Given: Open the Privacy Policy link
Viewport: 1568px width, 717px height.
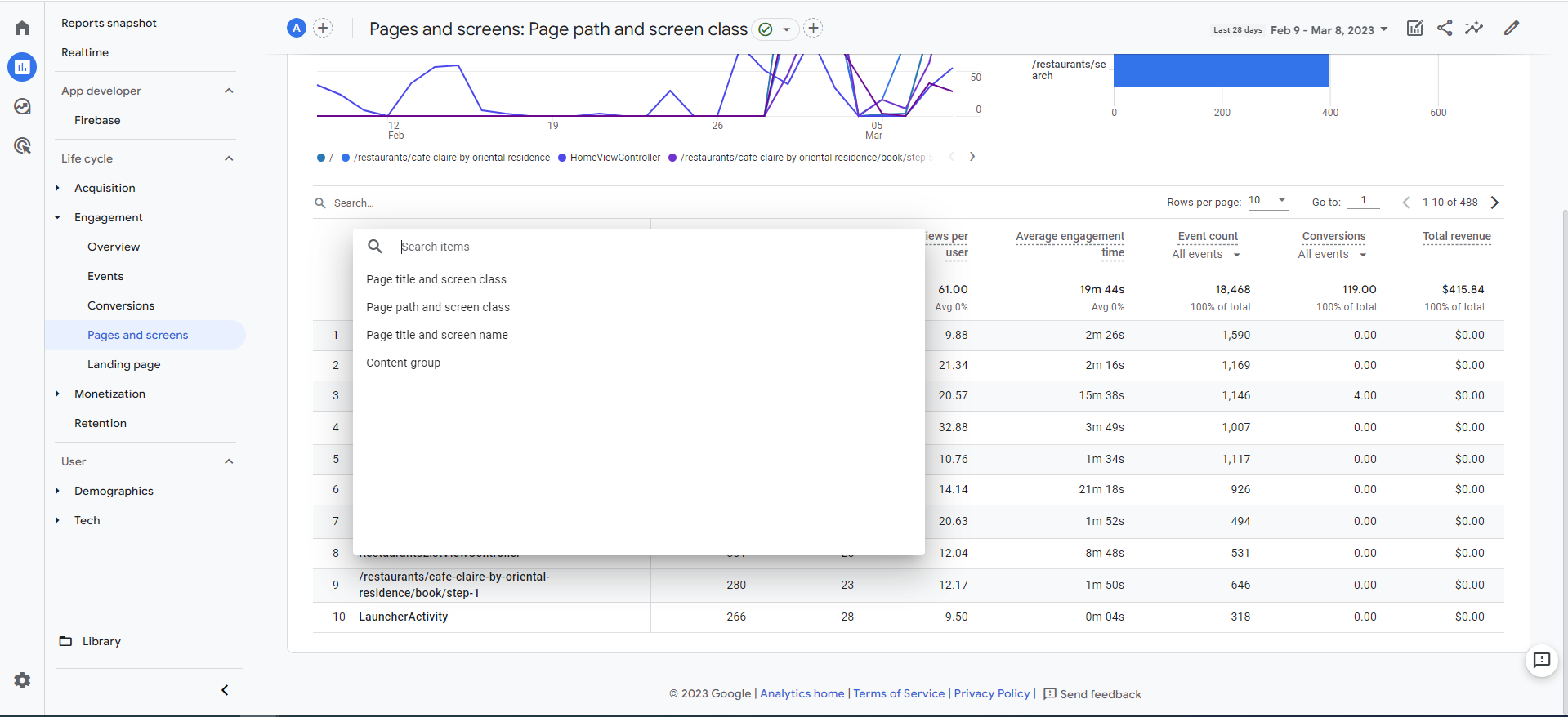Looking at the screenshot, I should pos(991,693).
